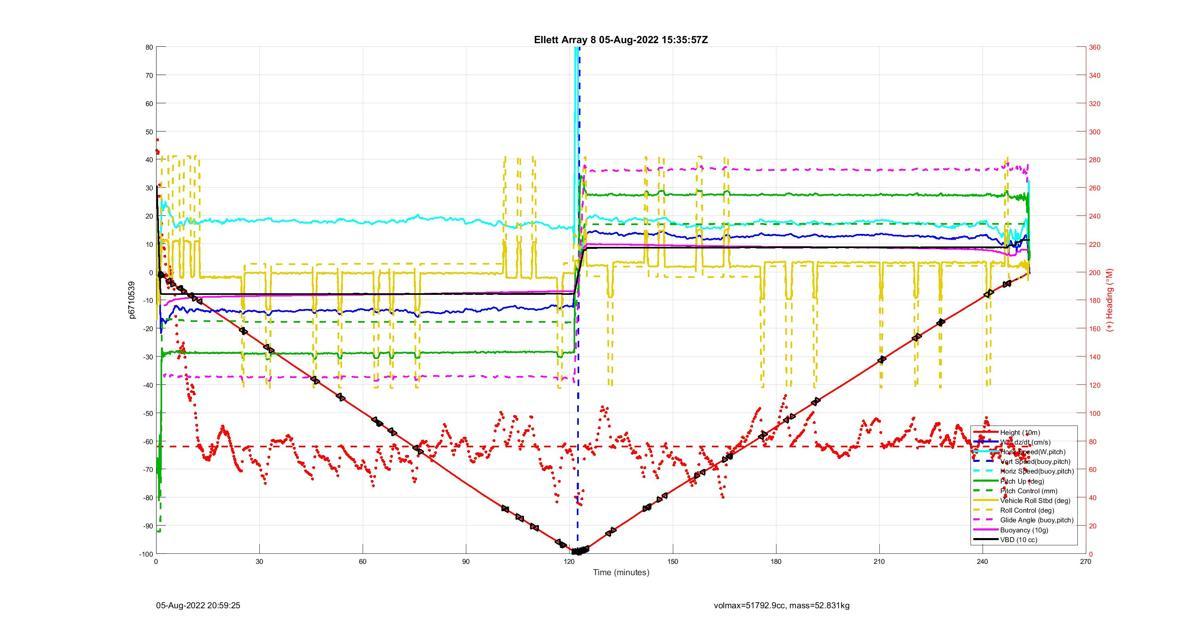Click the 'Buoyancy (10g)' magenta legend swatch
Image resolution: width=1200 pixels, height=622 pixels.
click(986, 530)
